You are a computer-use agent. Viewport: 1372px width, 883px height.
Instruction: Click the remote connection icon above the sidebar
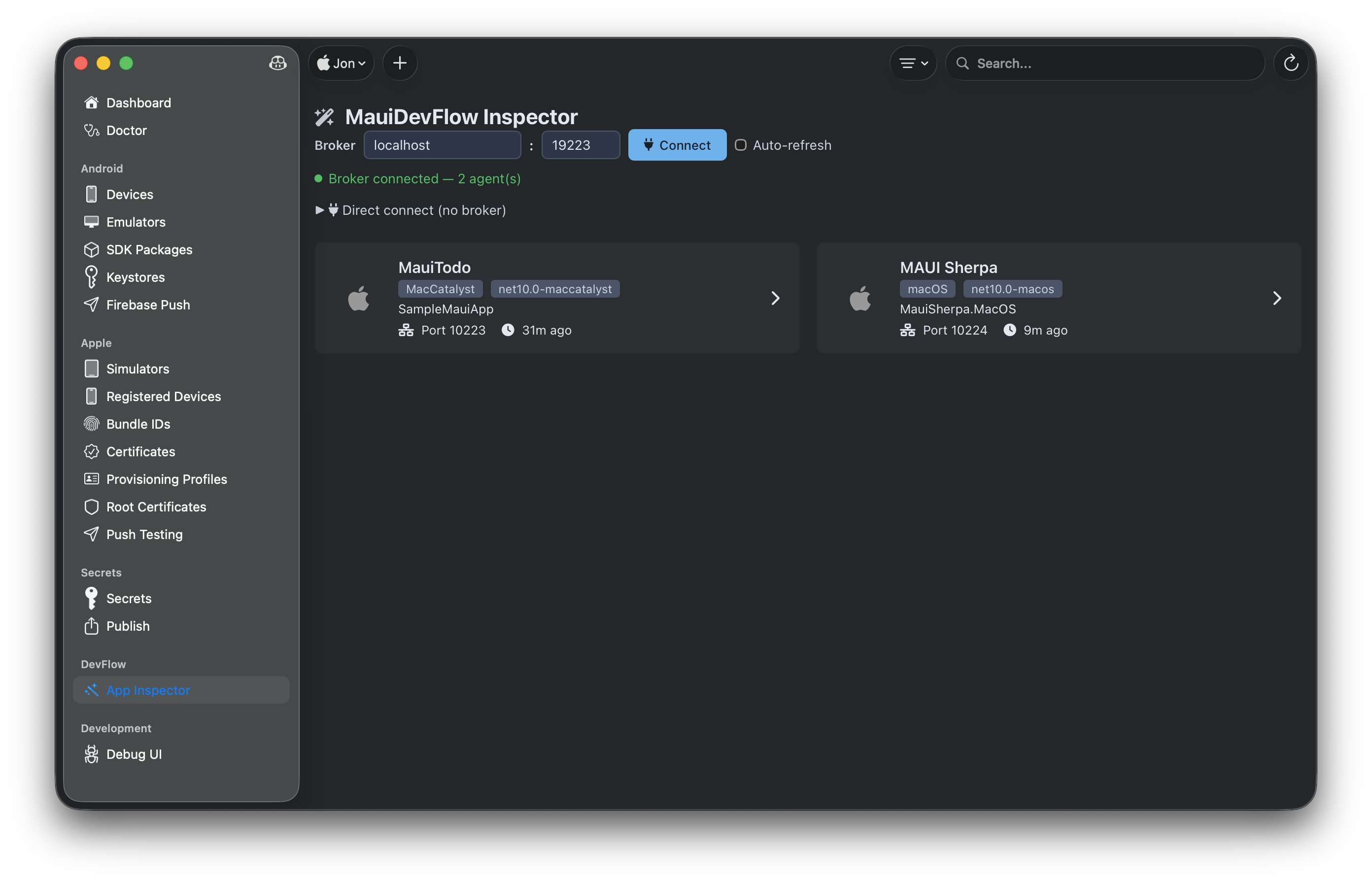pos(277,64)
